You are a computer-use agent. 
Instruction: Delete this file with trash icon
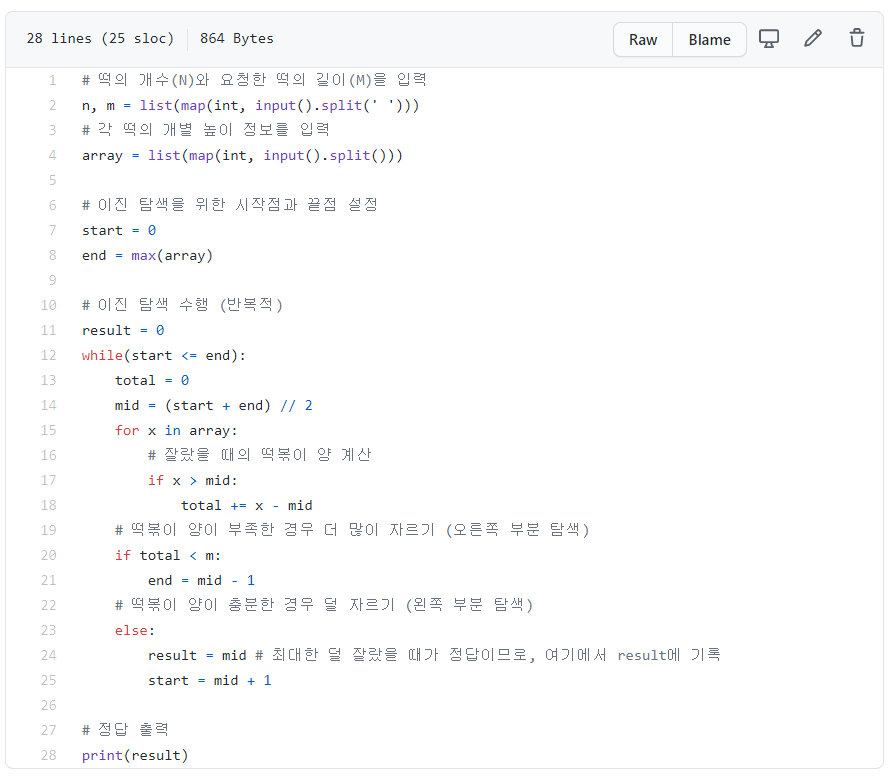point(857,38)
